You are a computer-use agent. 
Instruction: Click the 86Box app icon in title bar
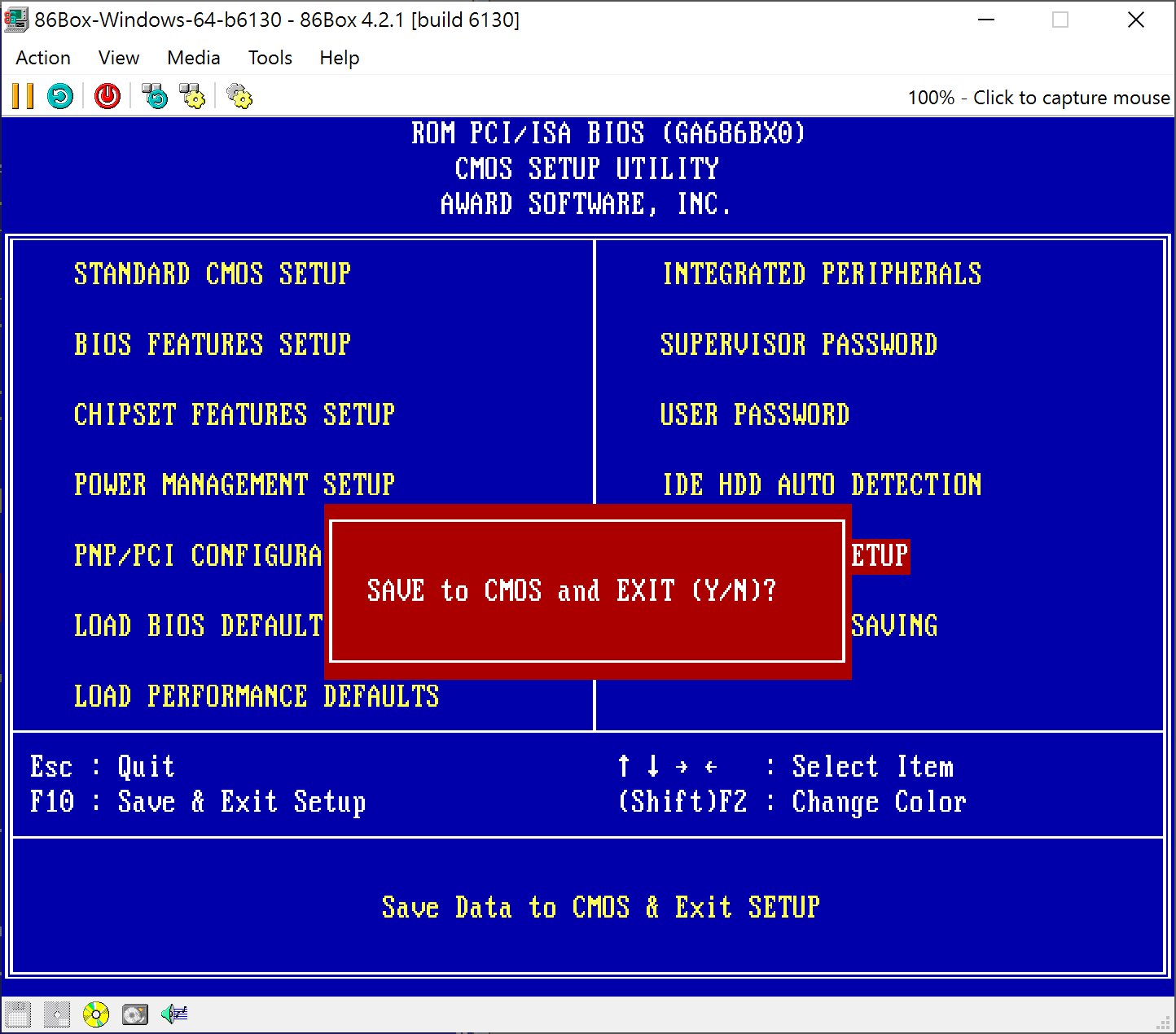15,20
